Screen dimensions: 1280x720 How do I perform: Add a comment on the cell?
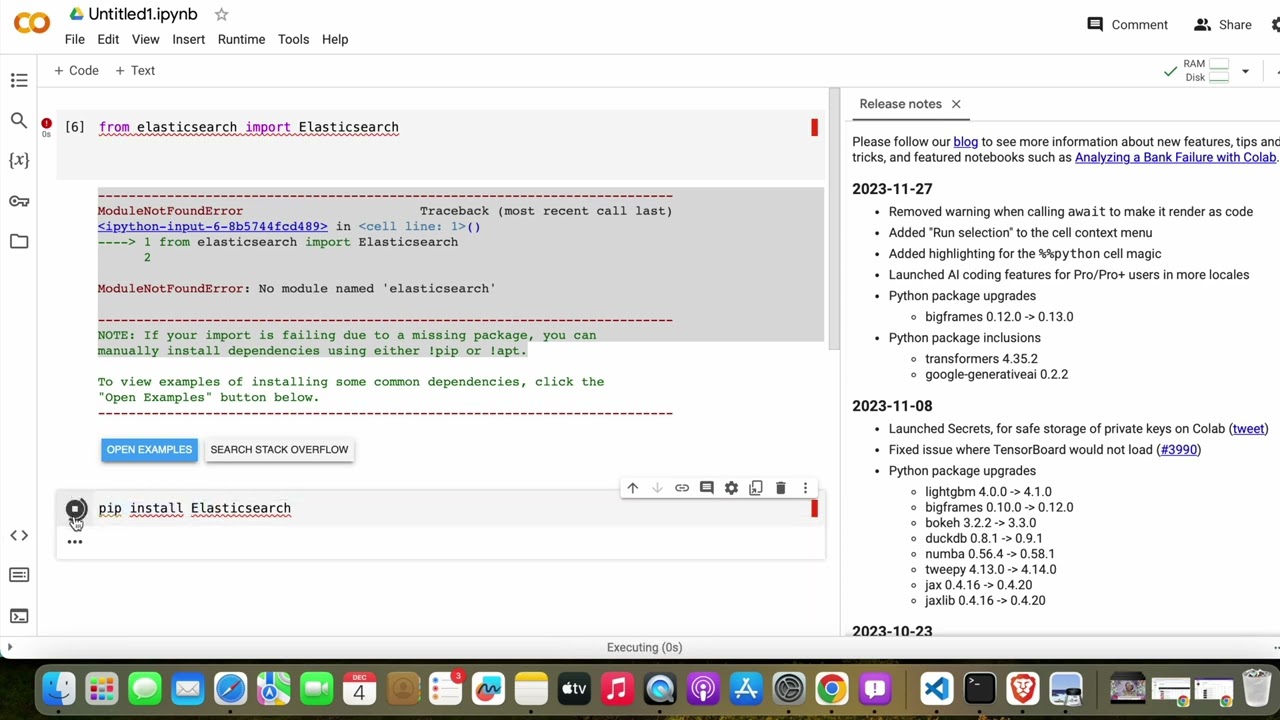[706, 488]
